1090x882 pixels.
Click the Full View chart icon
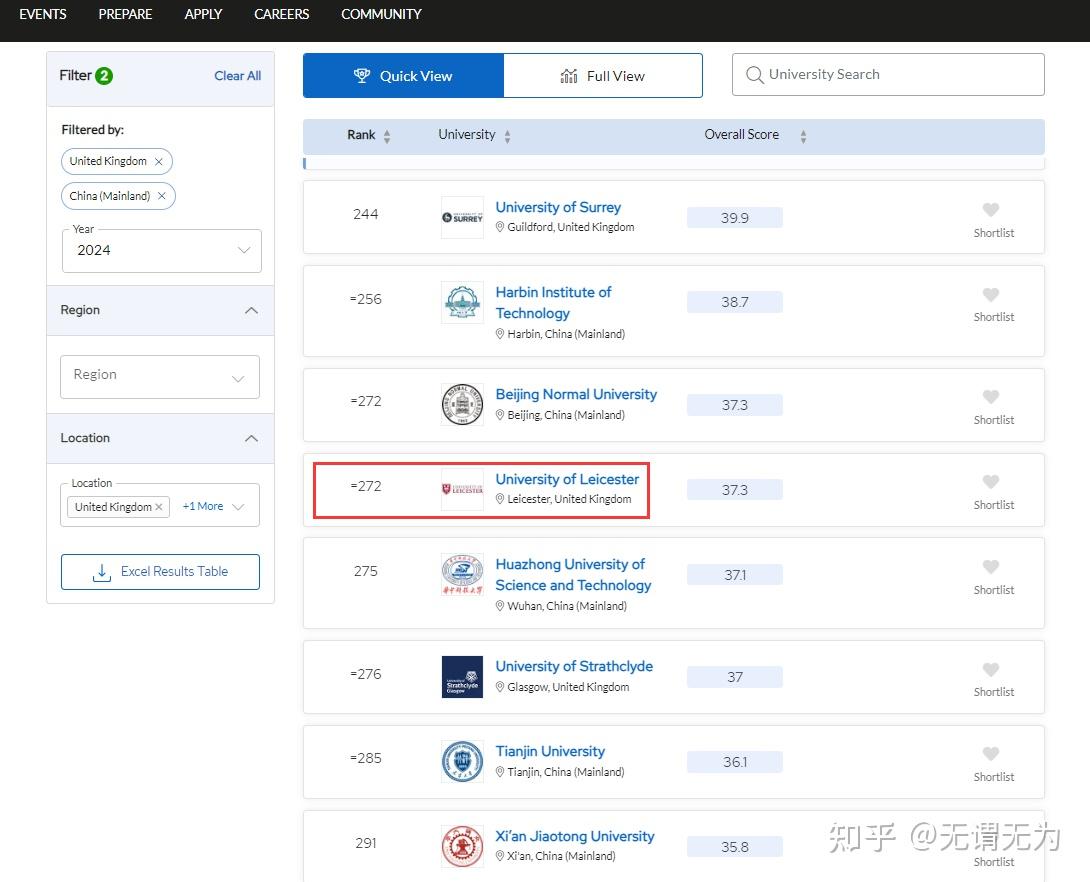[x=569, y=76]
